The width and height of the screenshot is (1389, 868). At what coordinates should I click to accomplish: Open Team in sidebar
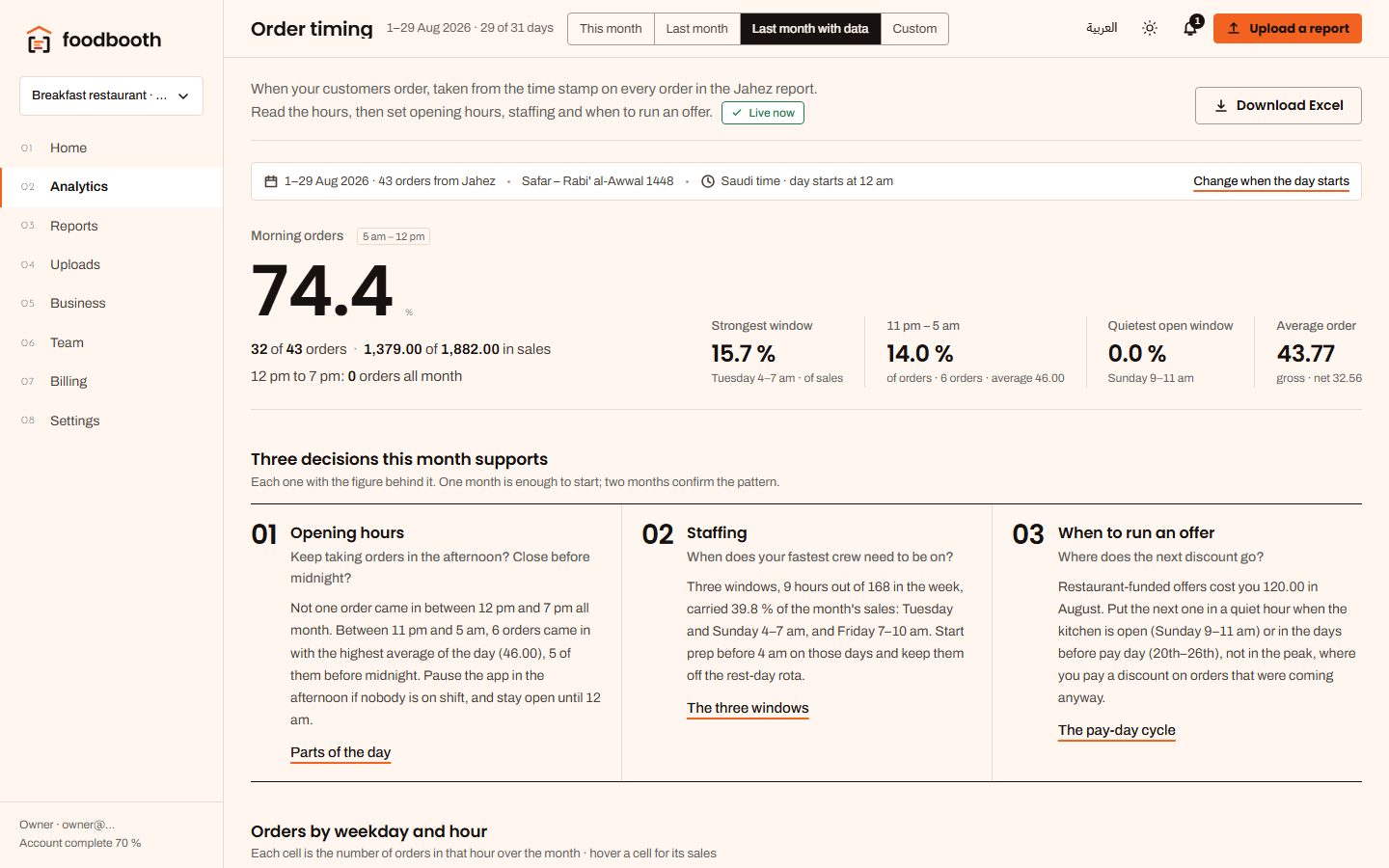pos(111,342)
